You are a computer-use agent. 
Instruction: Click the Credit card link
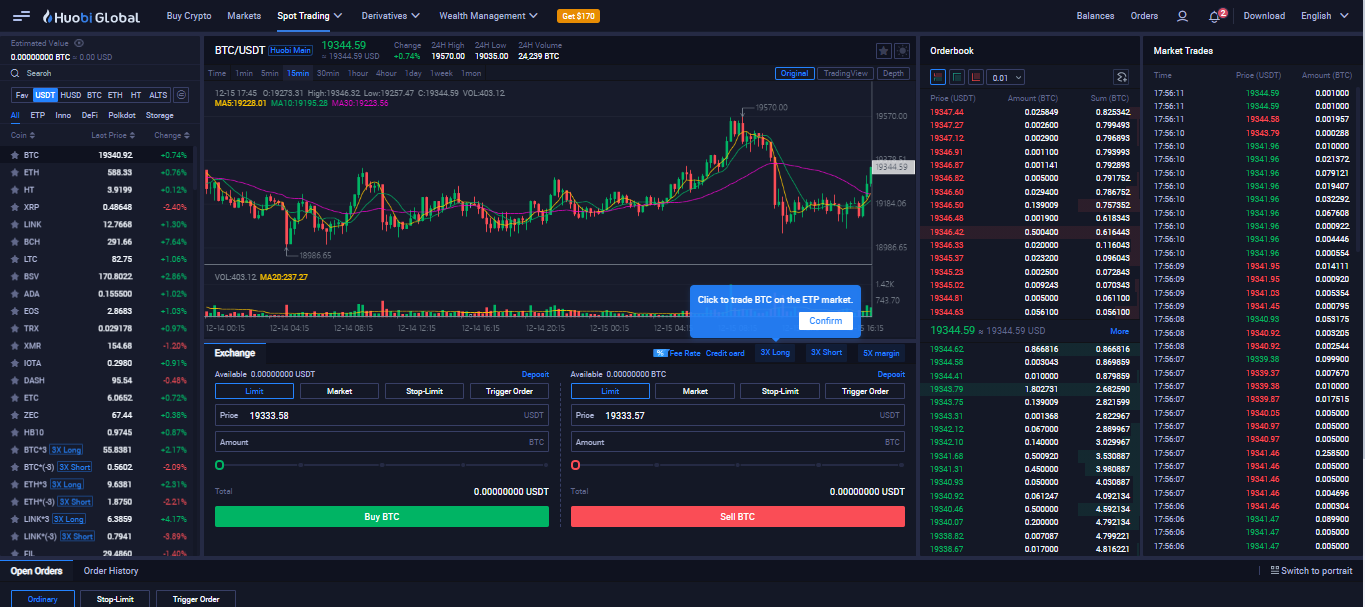[x=725, y=353]
